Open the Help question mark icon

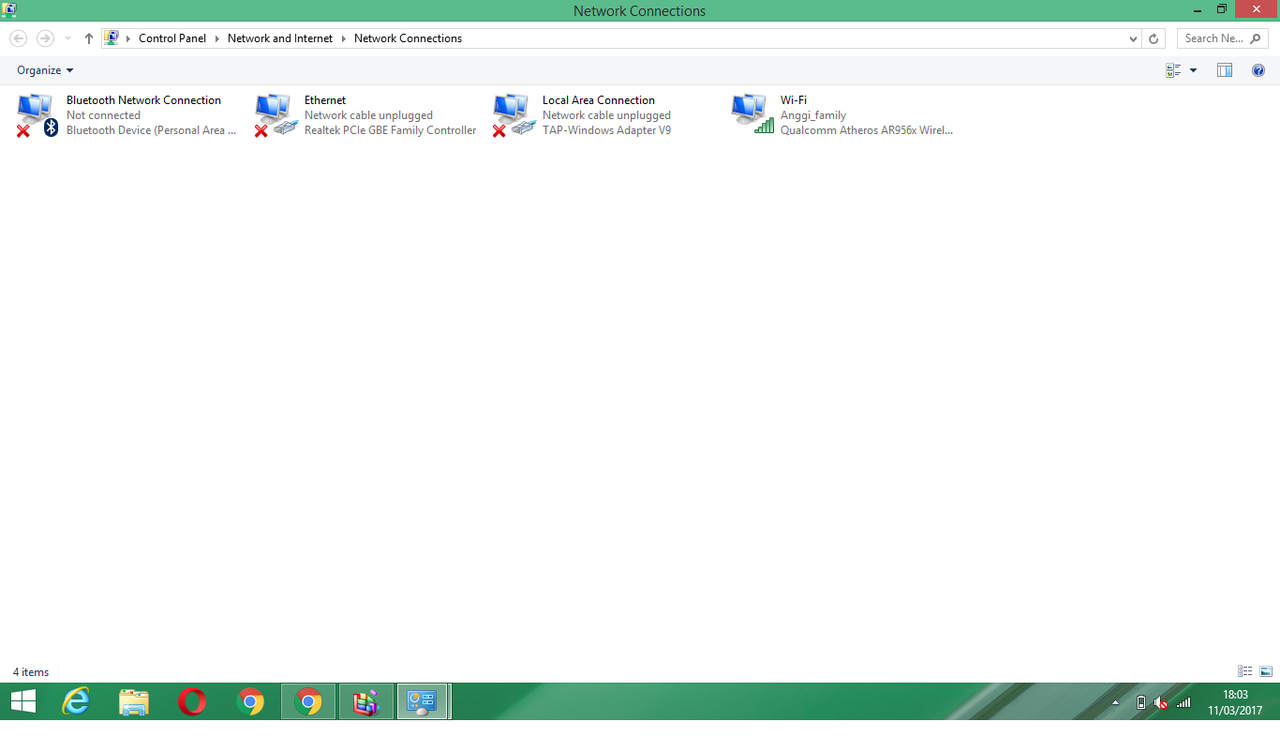[1259, 70]
